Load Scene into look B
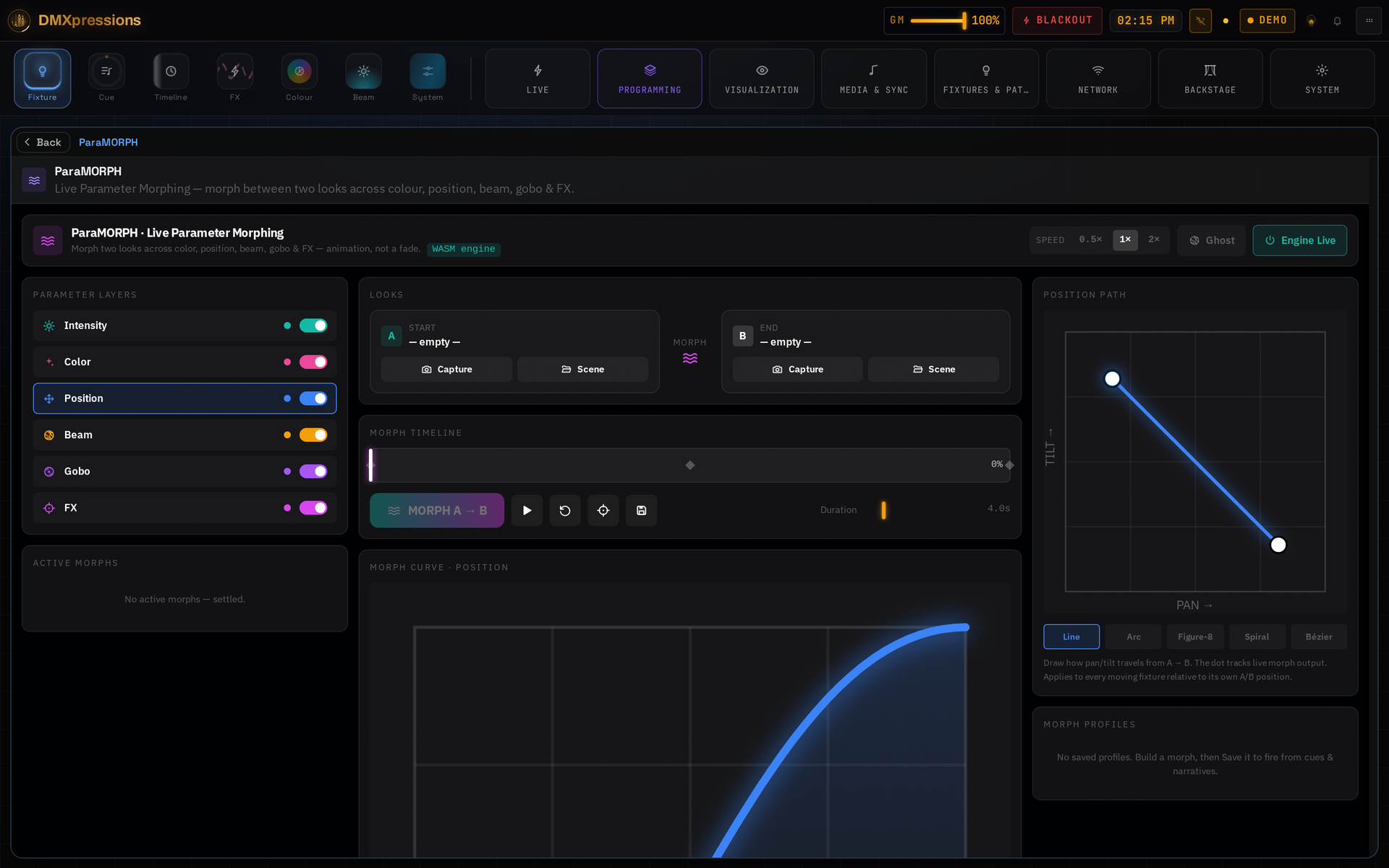 (933, 369)
